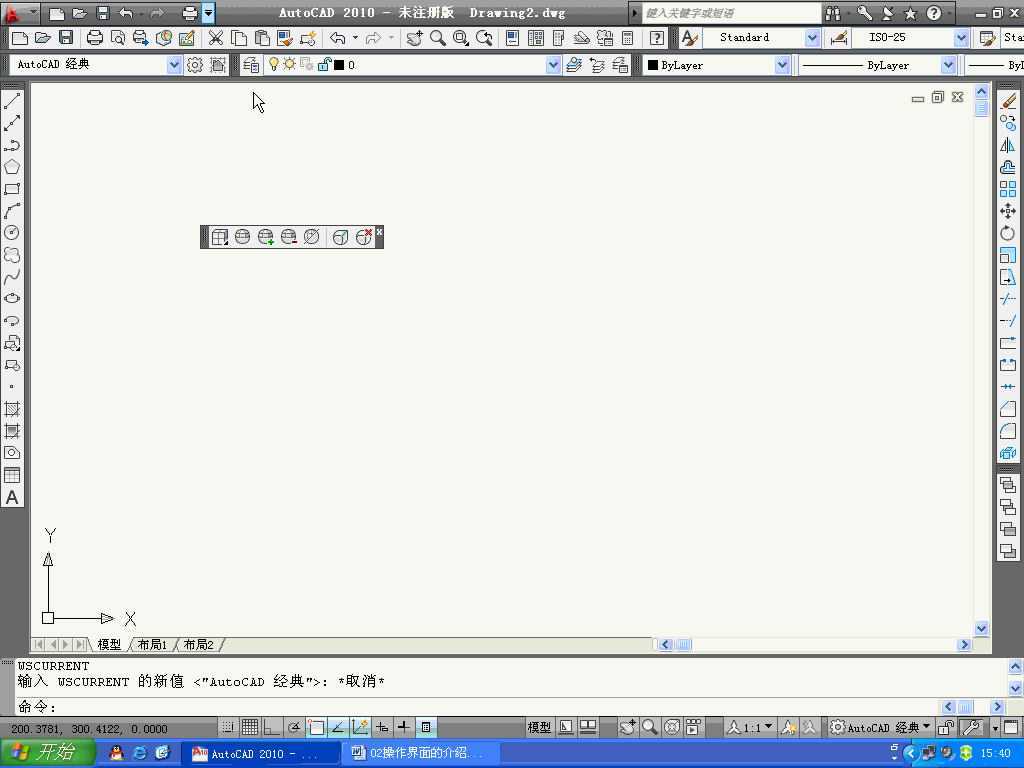Toggle Object Snap Tracking in status bar
Screen dimensions: 1024x768
(338, 727)
